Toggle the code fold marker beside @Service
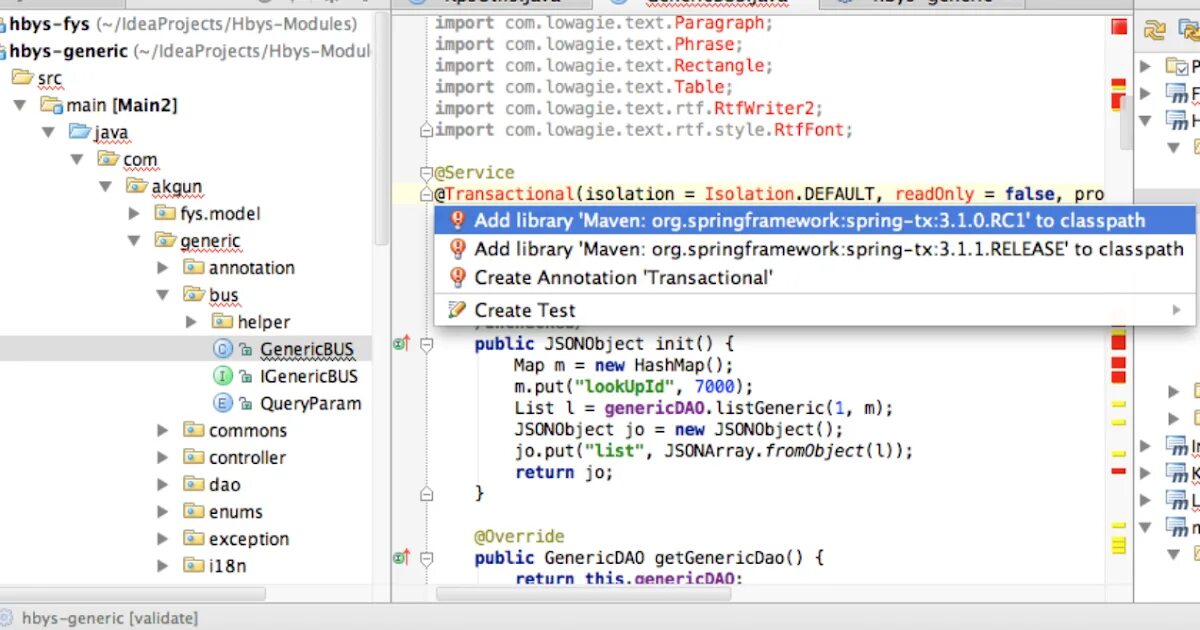 click(x=427, y=173)
